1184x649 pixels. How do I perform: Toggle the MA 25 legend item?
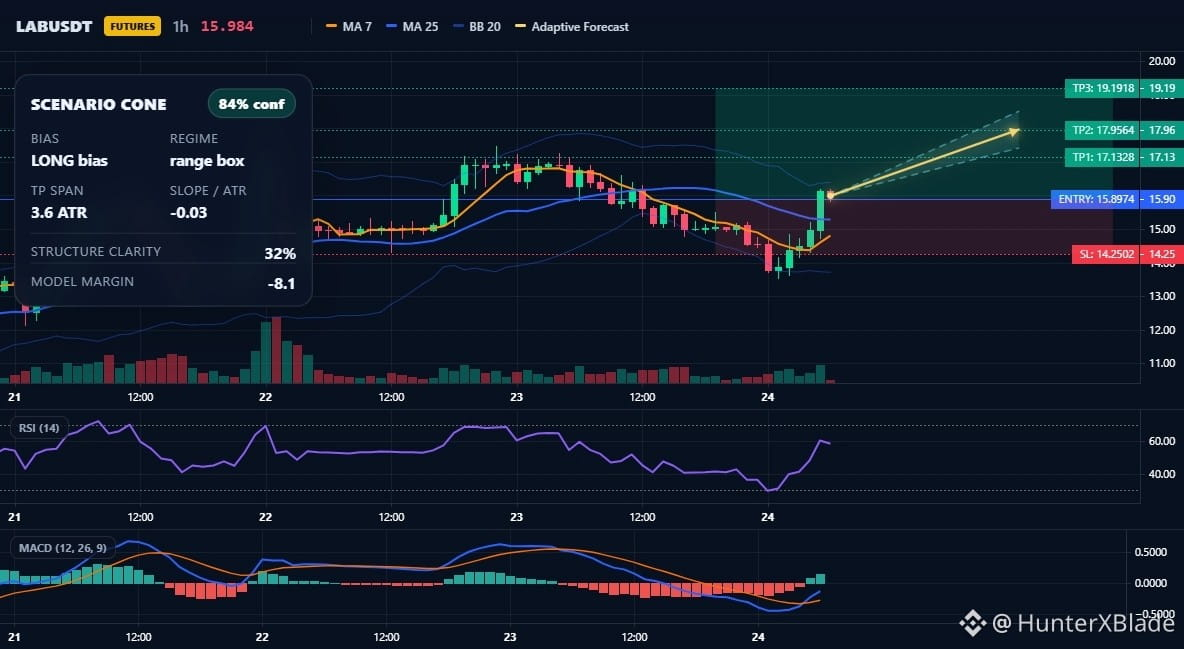pos(412,26)
